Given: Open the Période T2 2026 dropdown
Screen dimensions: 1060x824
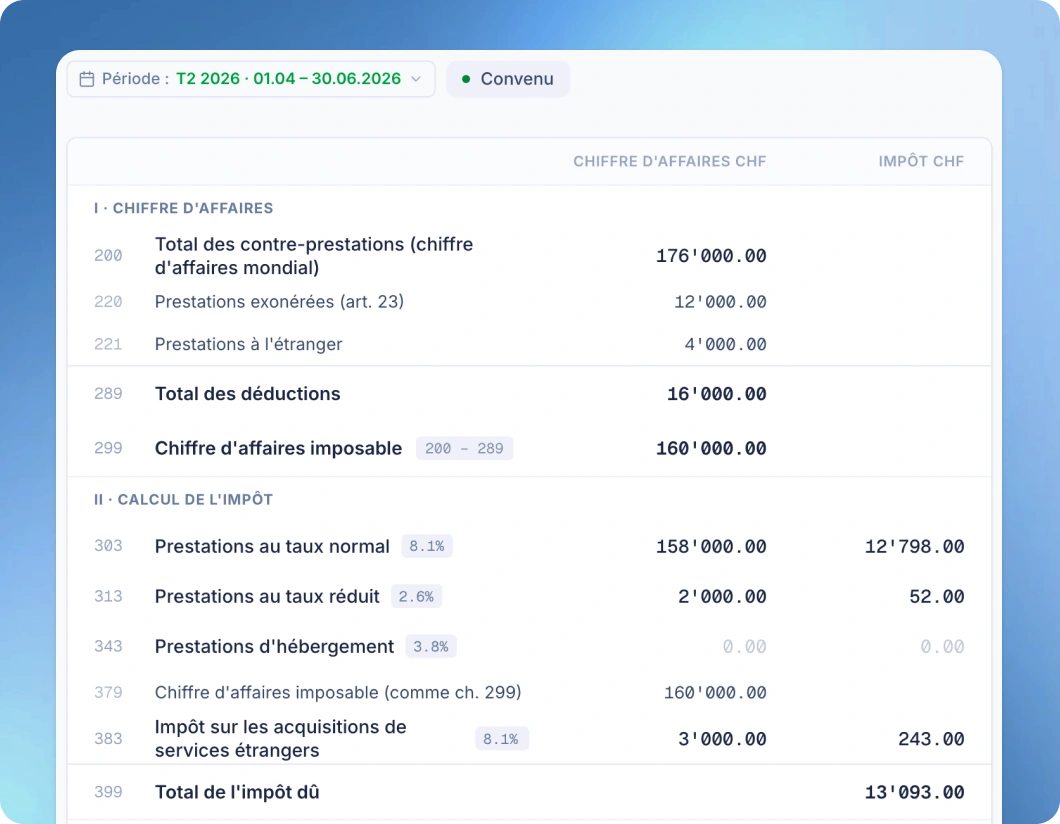Looking at the screenshot, I should 251,79.
